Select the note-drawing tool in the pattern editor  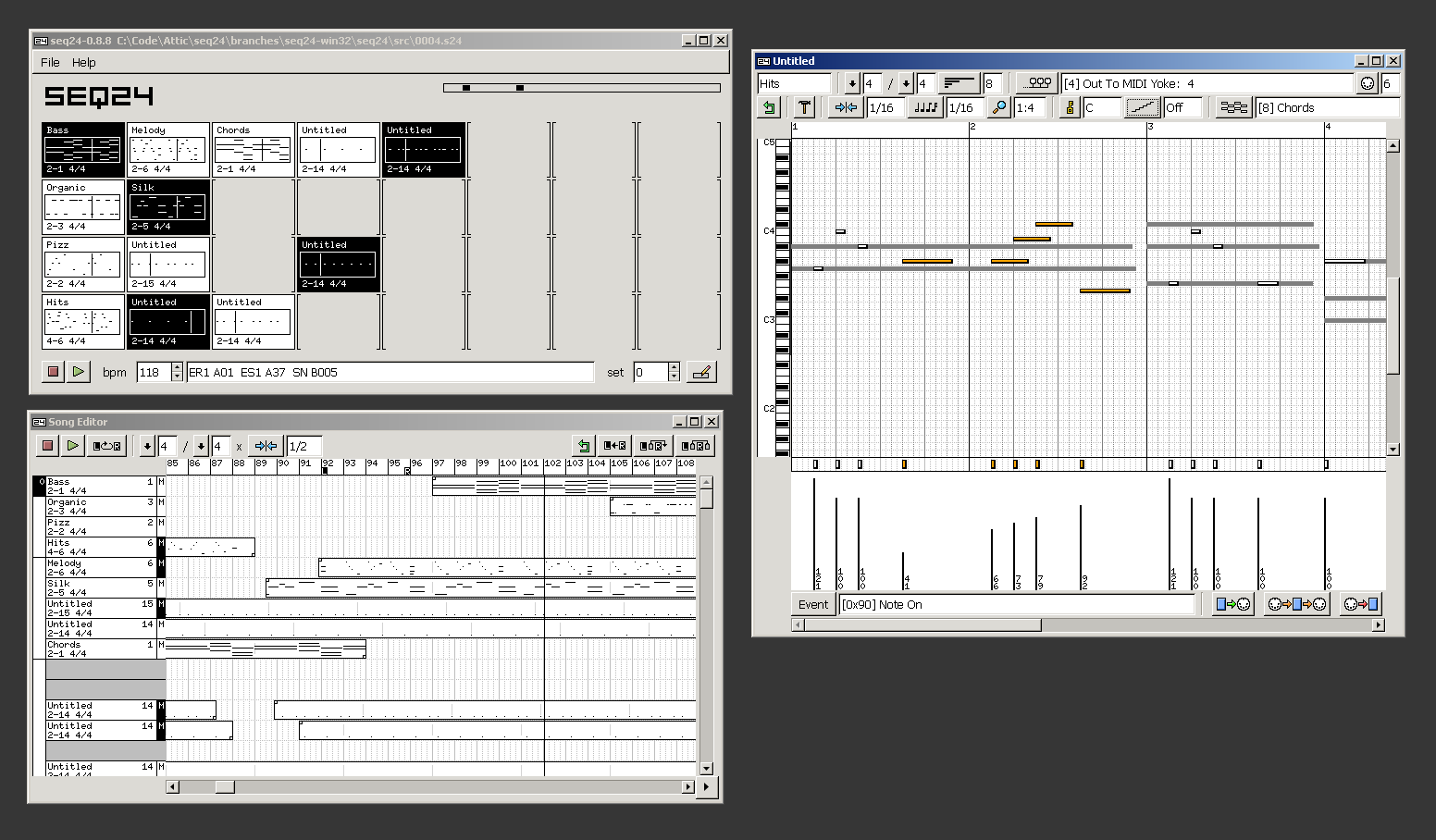(x=803, y=107)
